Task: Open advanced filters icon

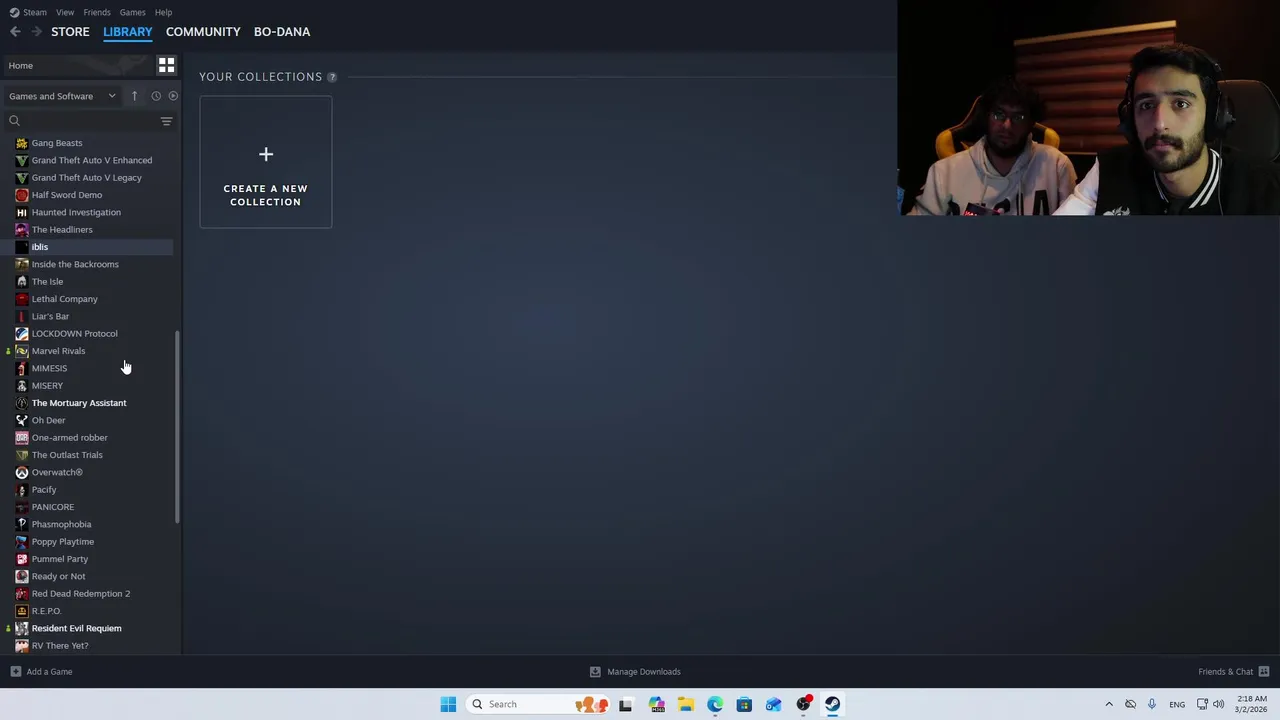Action: [x=167, y=121]
